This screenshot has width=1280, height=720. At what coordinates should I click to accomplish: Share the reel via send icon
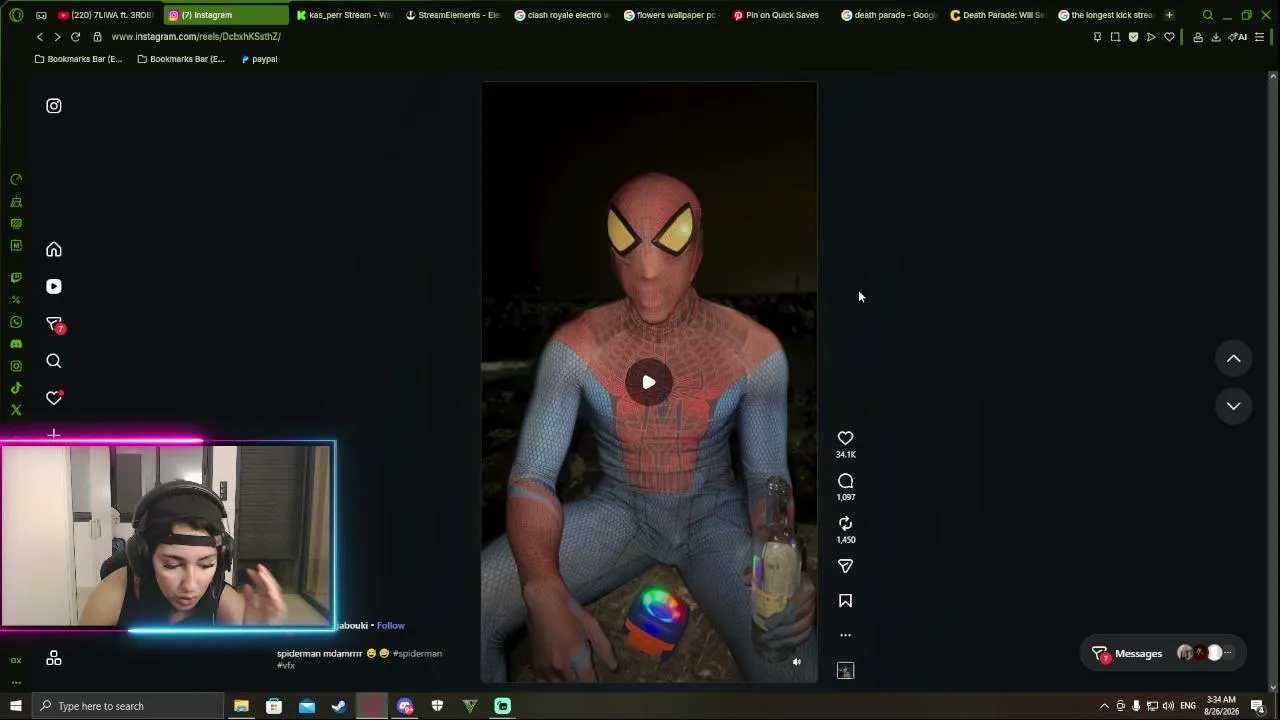coord(845,566)
